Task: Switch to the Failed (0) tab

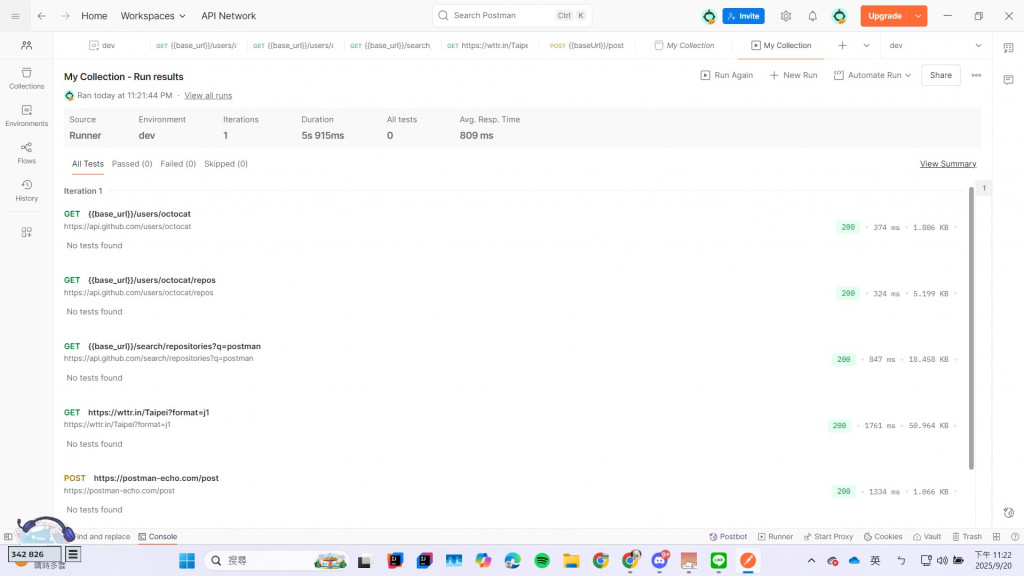Action: (x=178, y=164)
